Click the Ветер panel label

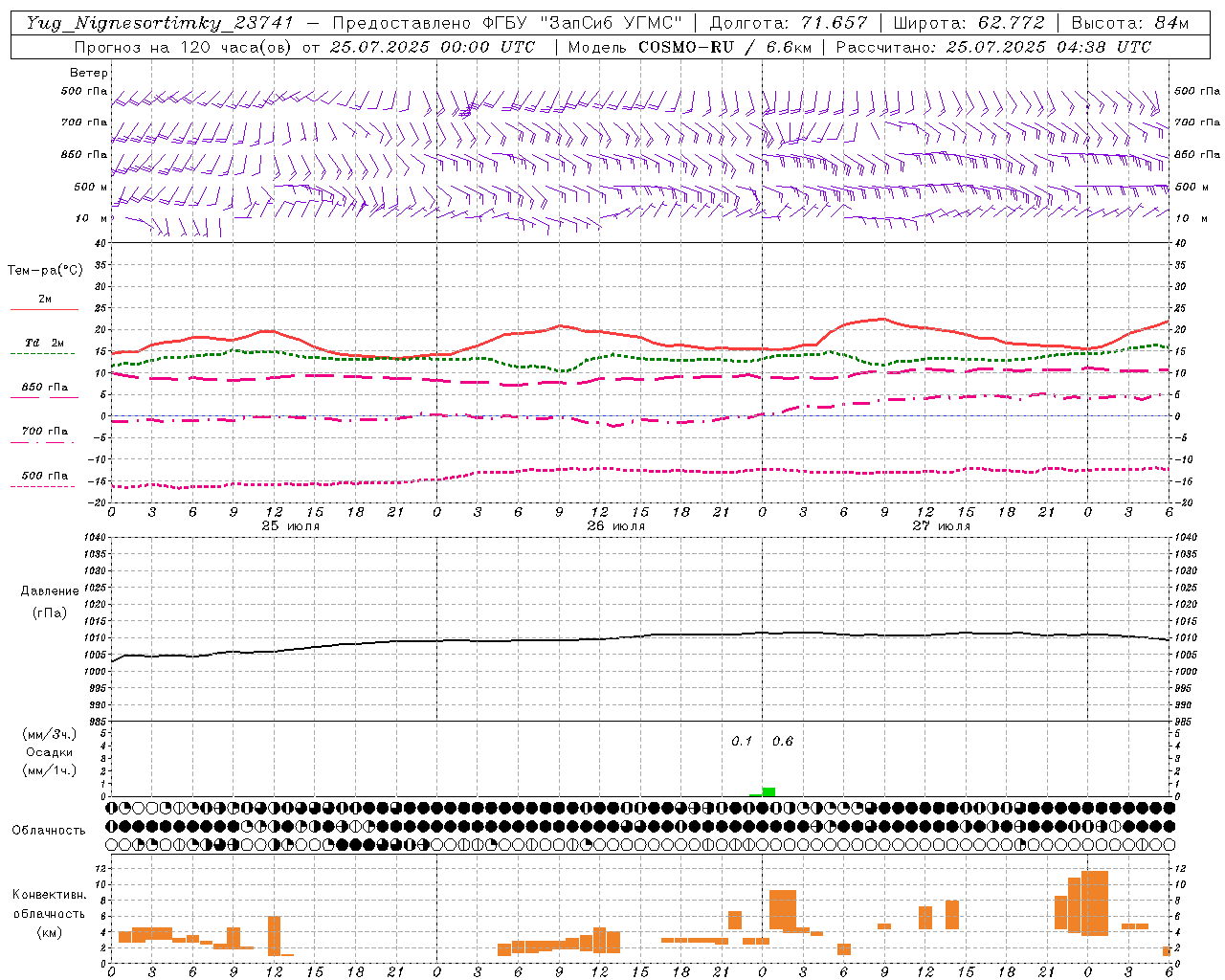point(89,73)
